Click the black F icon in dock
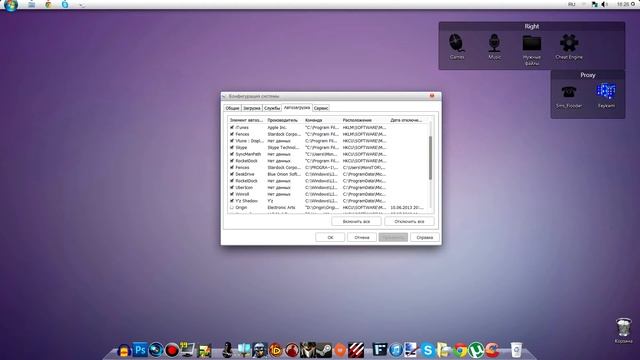 click(x=380, y=350)
